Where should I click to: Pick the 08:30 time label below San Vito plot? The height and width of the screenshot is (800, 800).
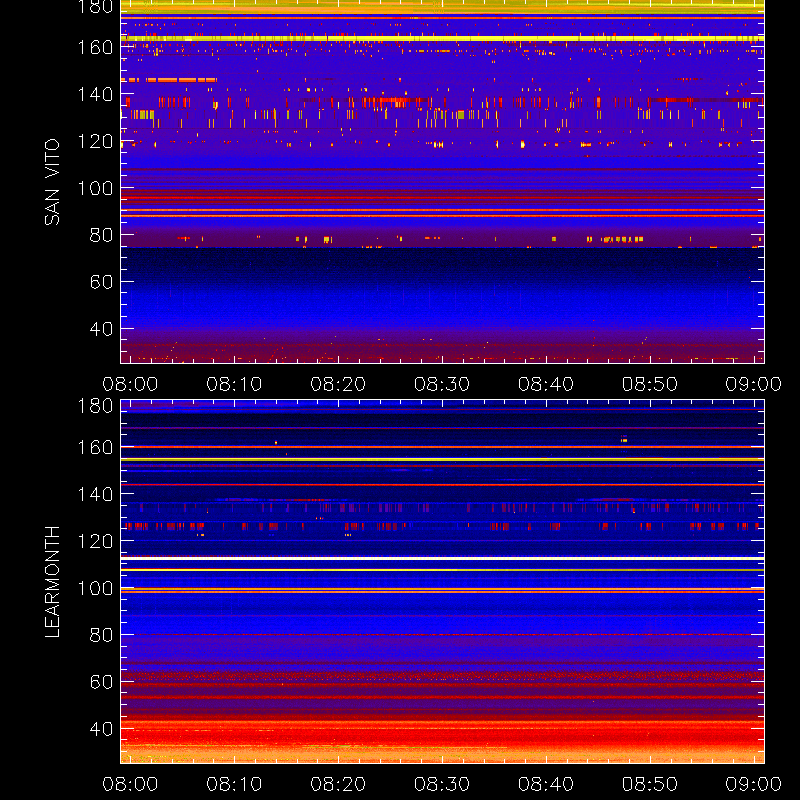[442, 384]
